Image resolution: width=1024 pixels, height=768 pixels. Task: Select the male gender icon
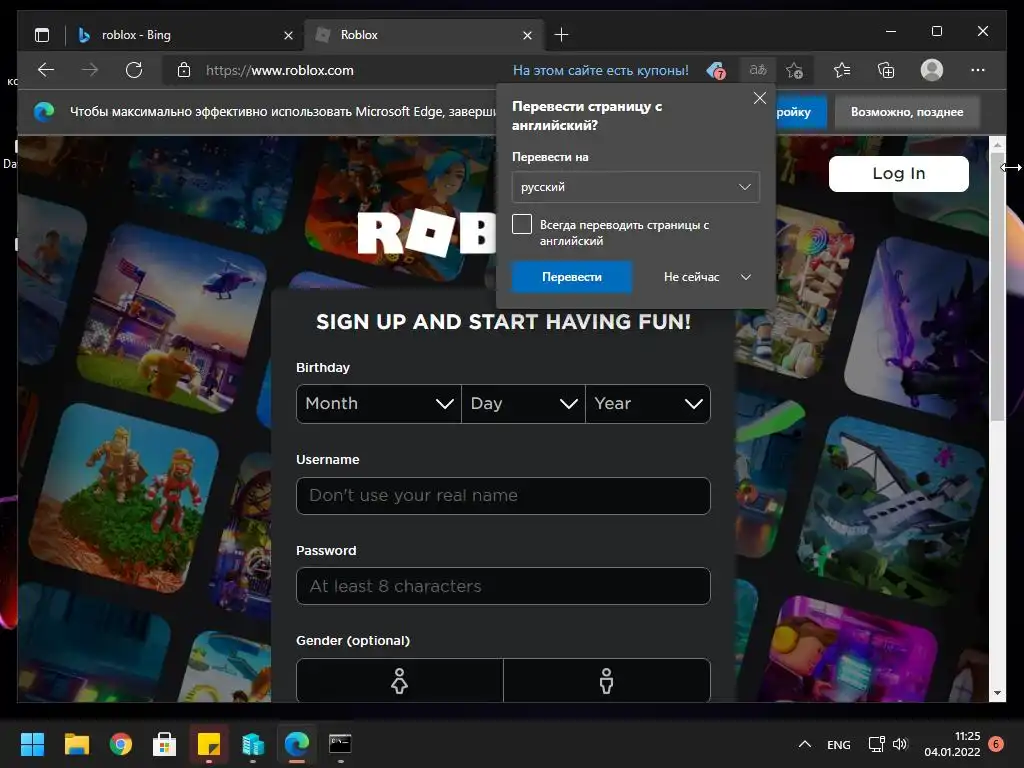pyautogui.click(x=607, y=680)
